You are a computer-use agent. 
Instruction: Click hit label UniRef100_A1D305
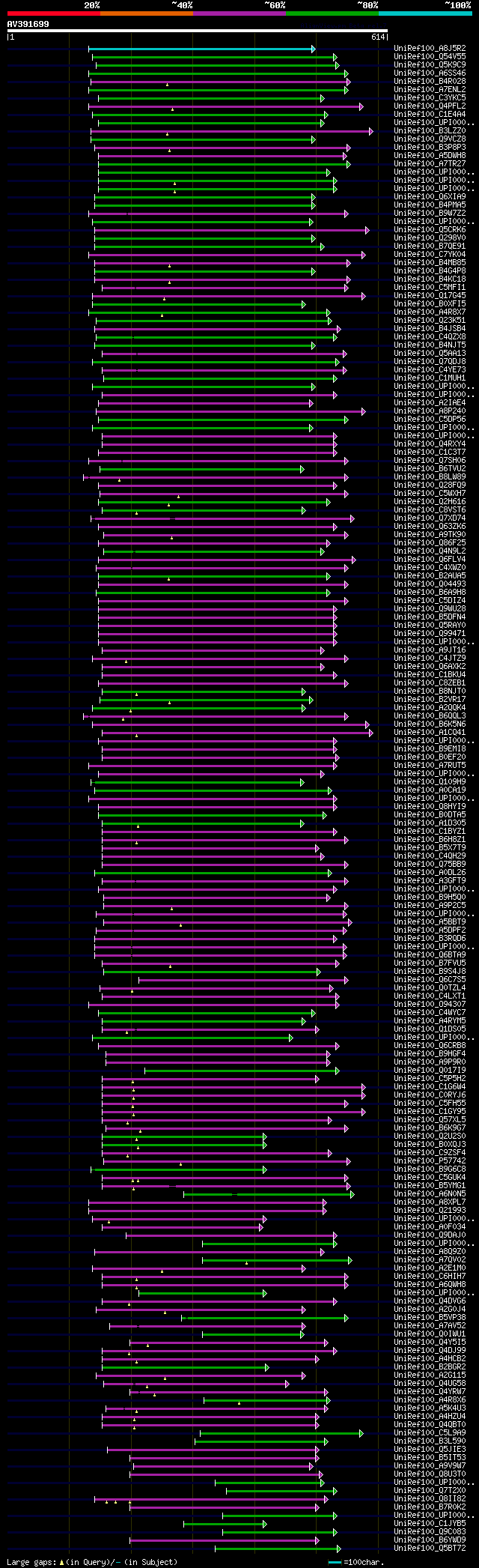coord(430,823)
